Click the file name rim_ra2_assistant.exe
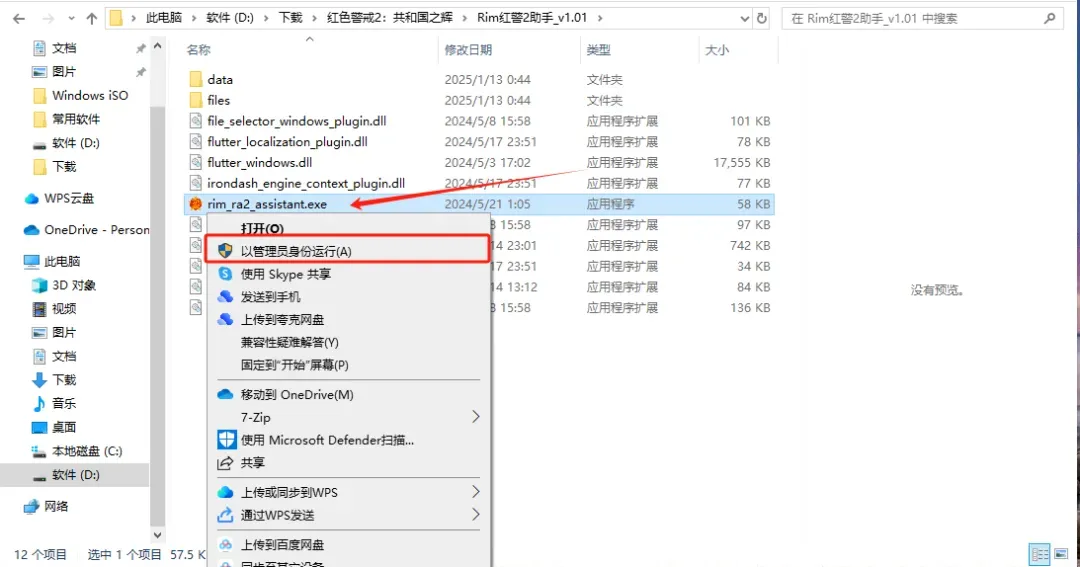 [267, 204]
